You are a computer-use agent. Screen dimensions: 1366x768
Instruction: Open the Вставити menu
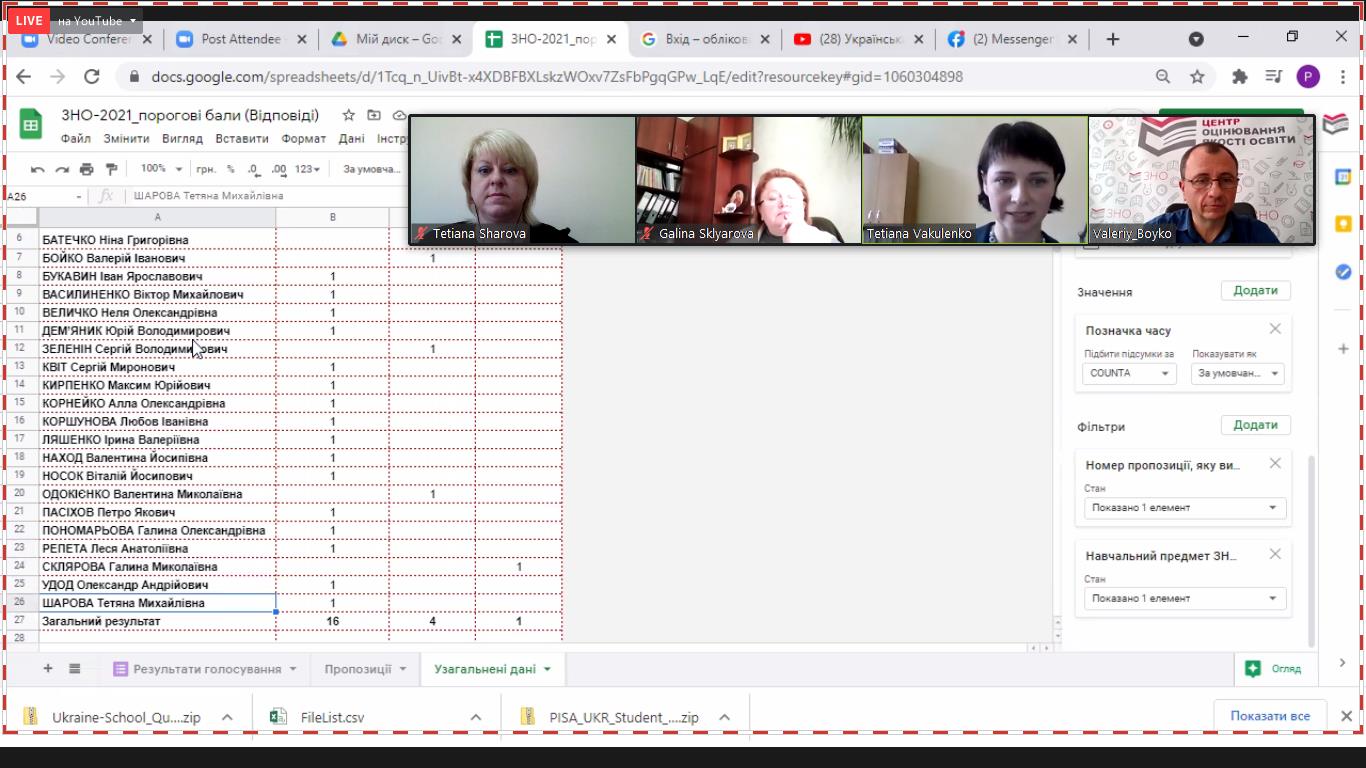[242, 139]
